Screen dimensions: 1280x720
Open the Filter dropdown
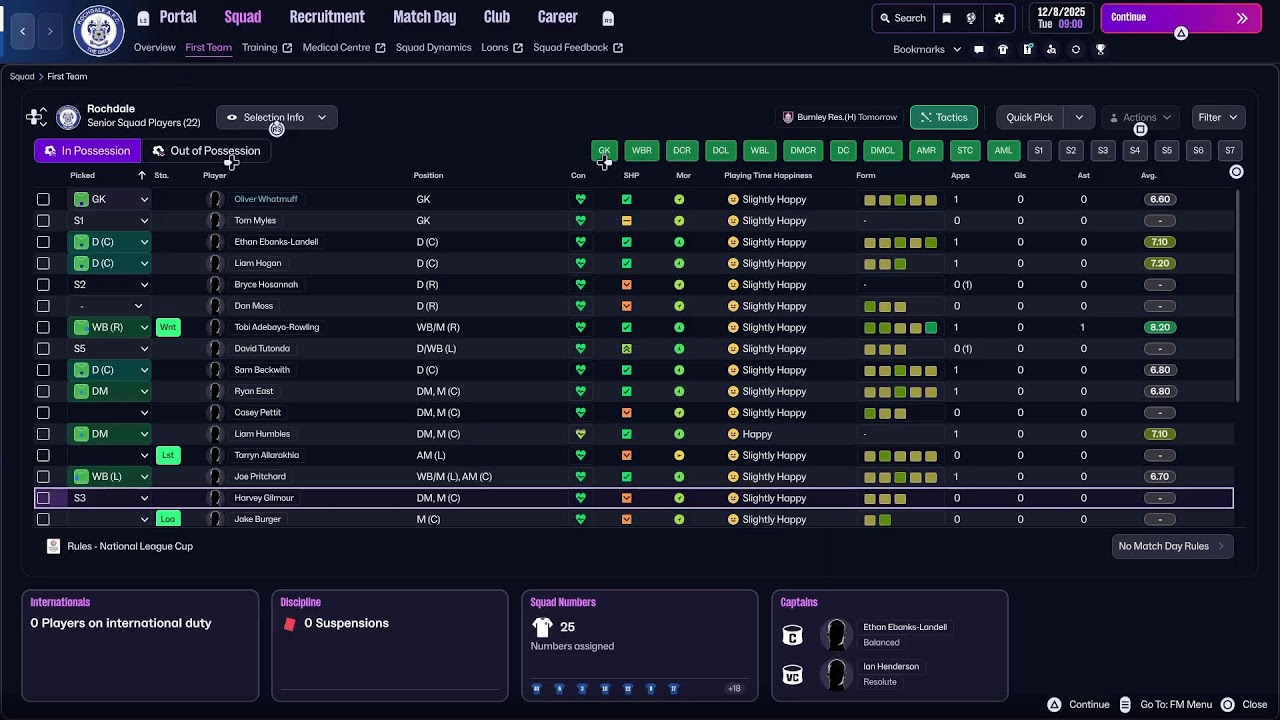[1218, 117]
